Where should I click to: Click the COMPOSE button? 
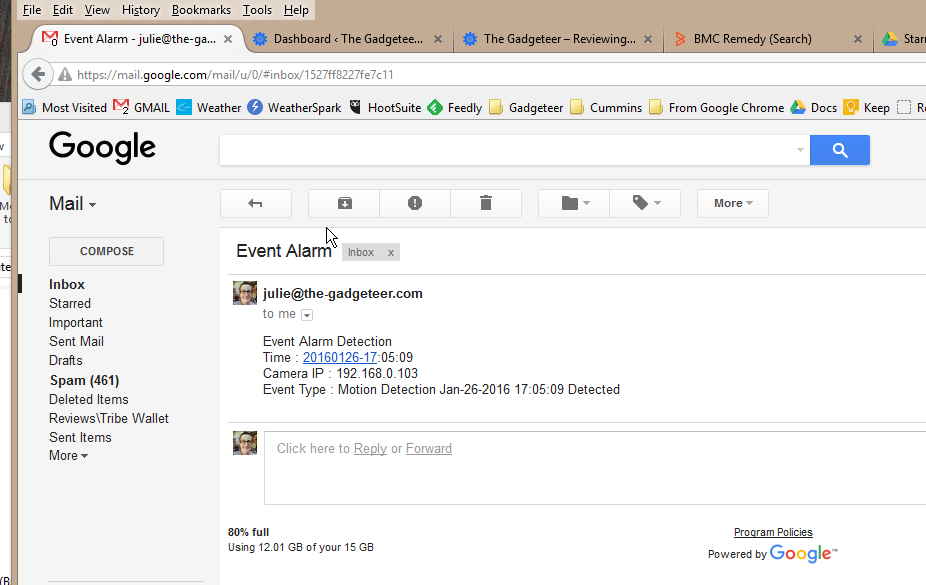[106, 251]
